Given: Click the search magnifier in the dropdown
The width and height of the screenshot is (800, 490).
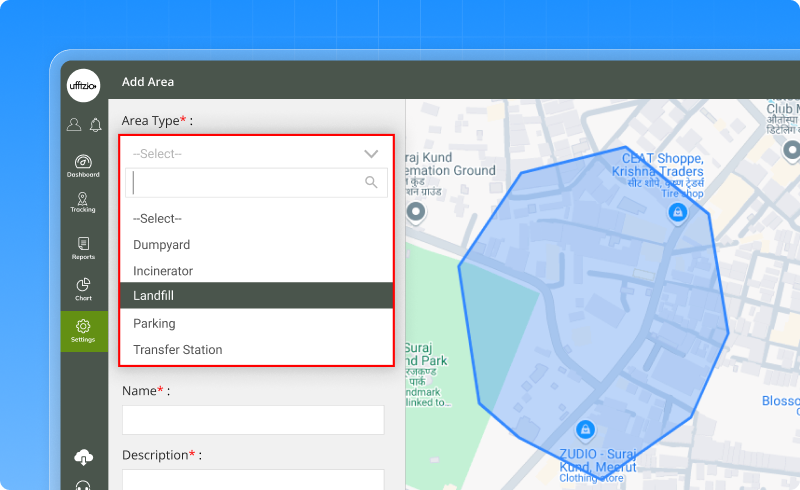Looking at the screenshot, I should point(371,182).
